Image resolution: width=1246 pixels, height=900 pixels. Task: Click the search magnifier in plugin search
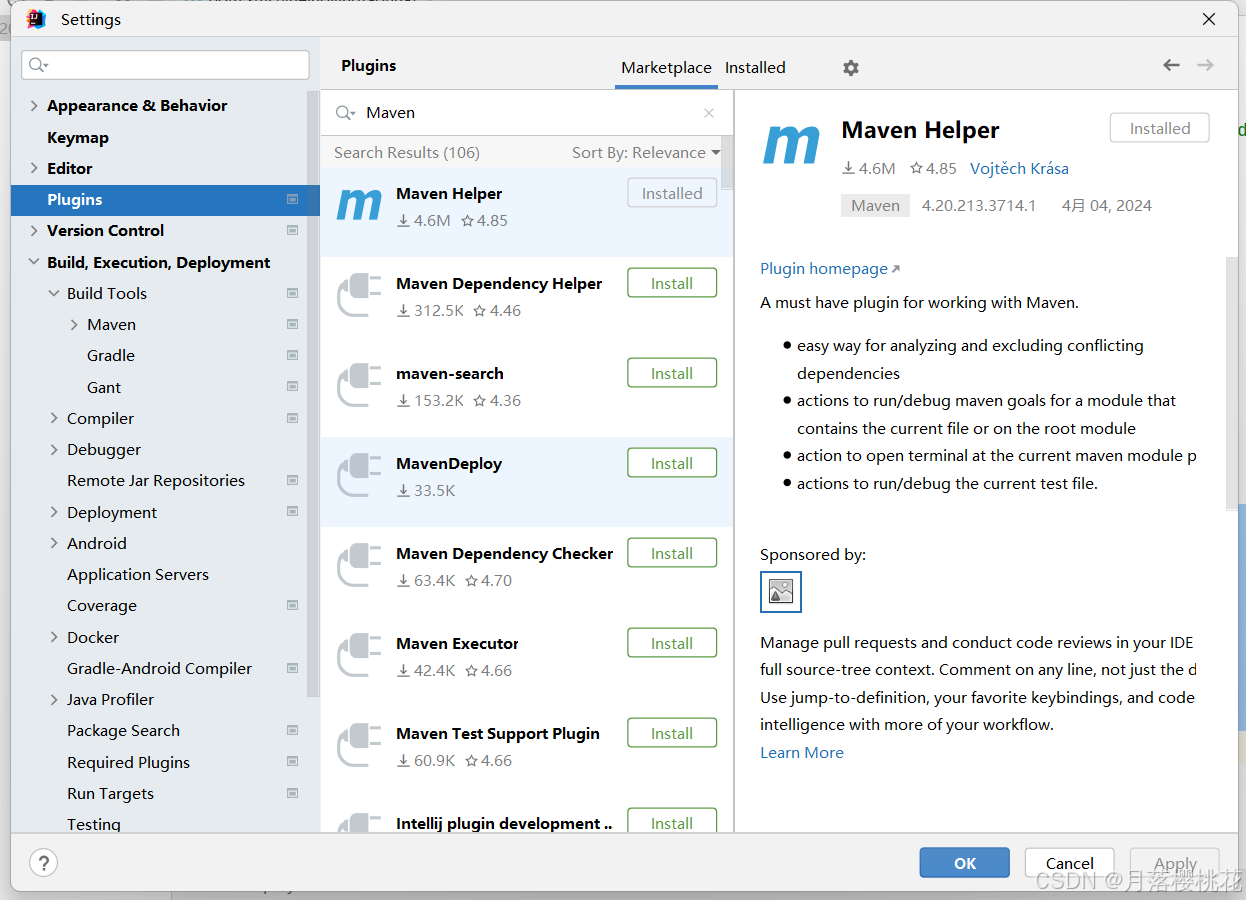click(345, 113)
